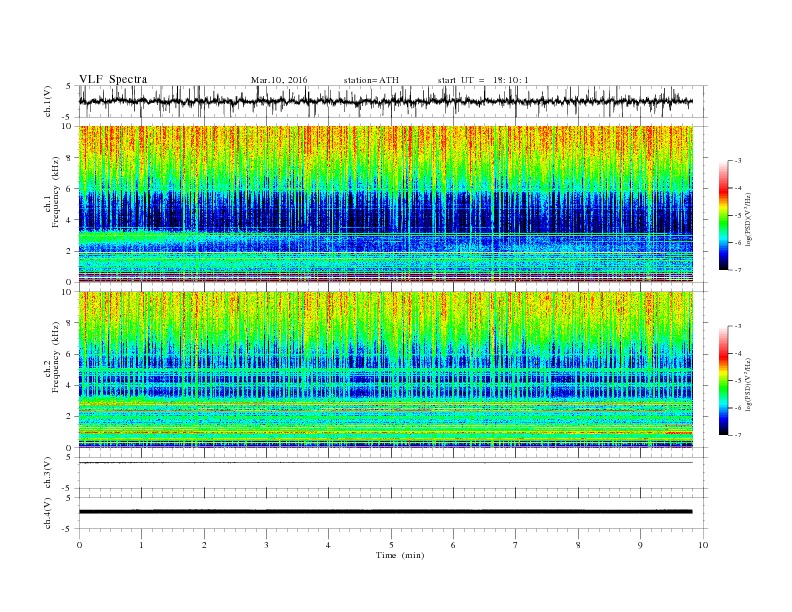Screen dimensions: 792x612
Task: Click the "station=ATH" header label
Action: click(x=371, y=80)
